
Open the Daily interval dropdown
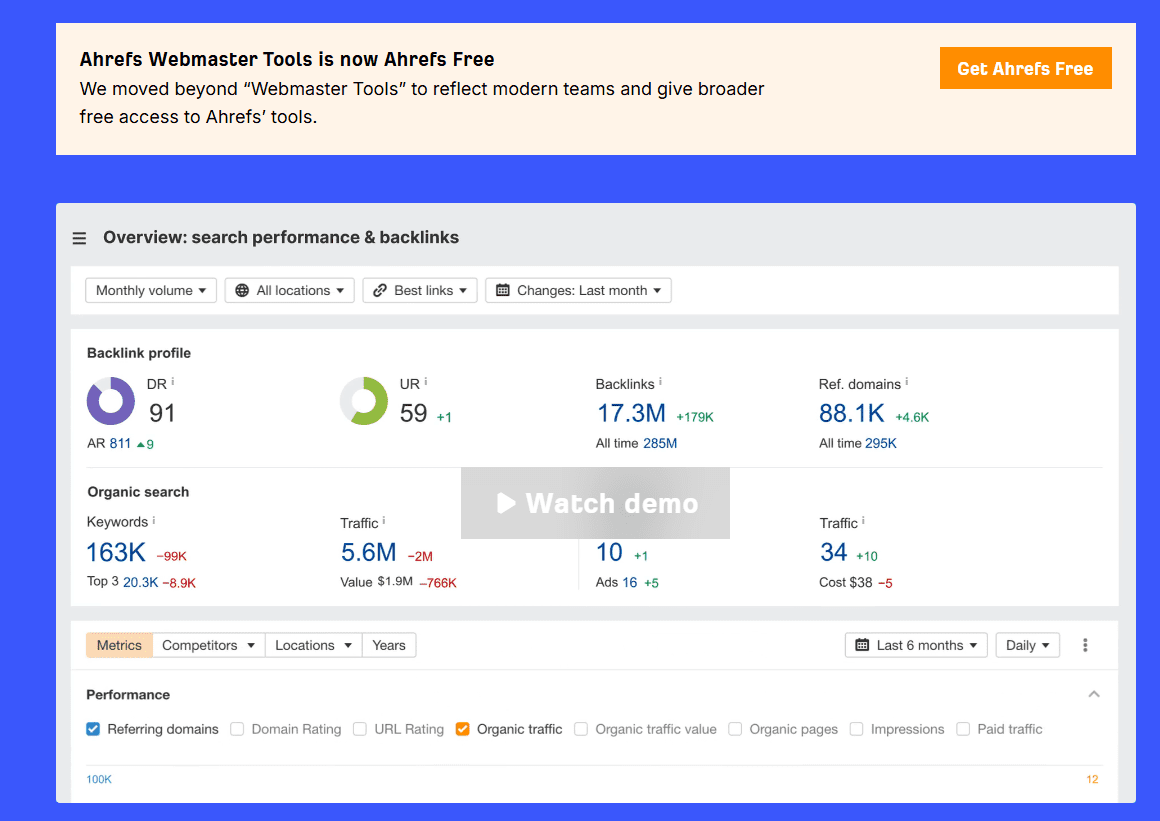tap(1028, 645)
